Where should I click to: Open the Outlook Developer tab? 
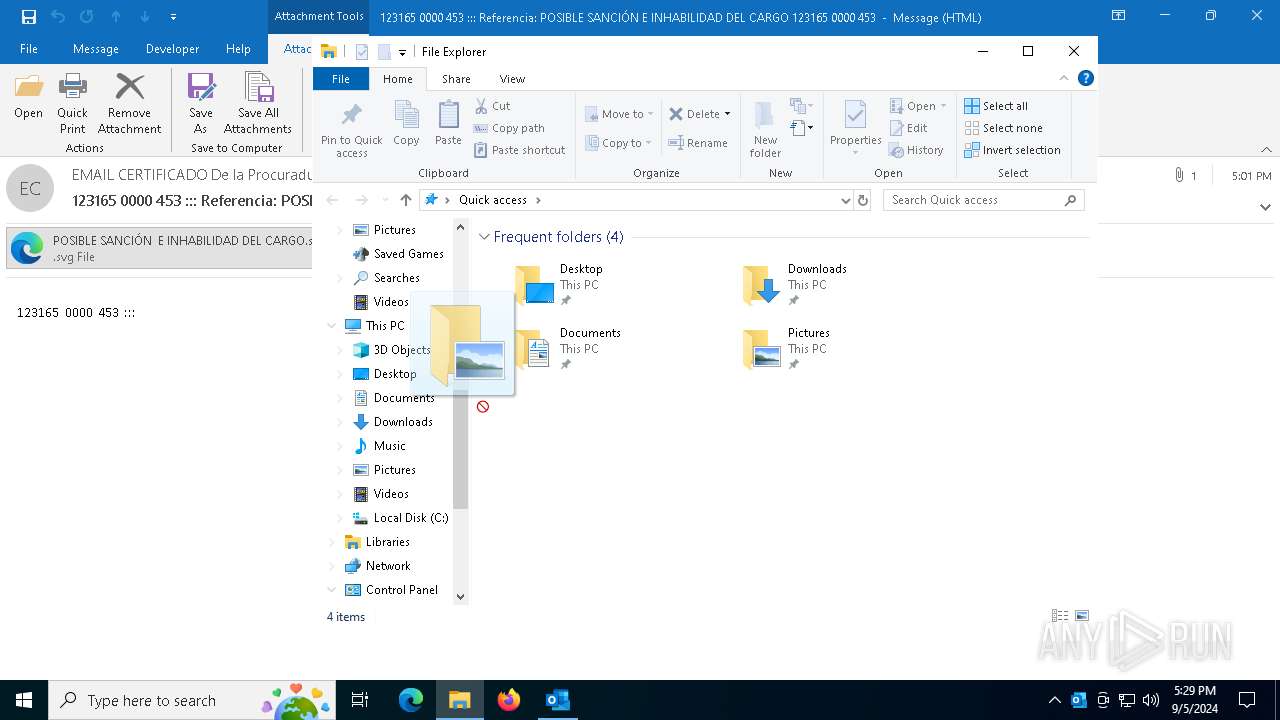tap(172, 49)
